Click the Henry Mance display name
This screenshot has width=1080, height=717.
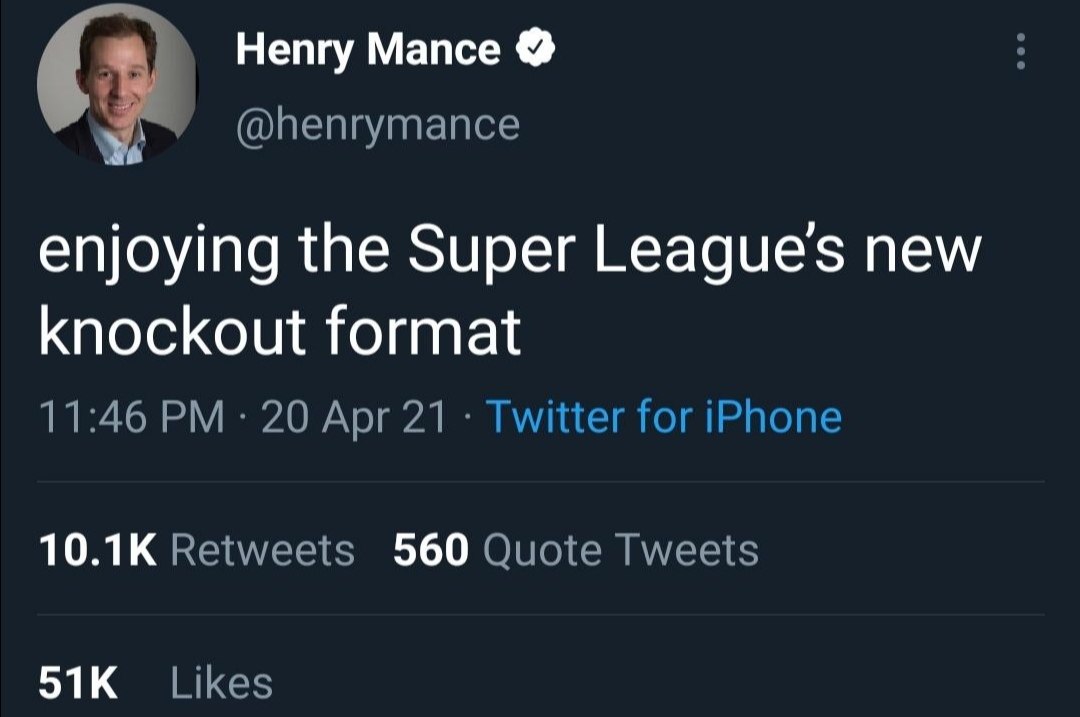[x=368, y=50]
